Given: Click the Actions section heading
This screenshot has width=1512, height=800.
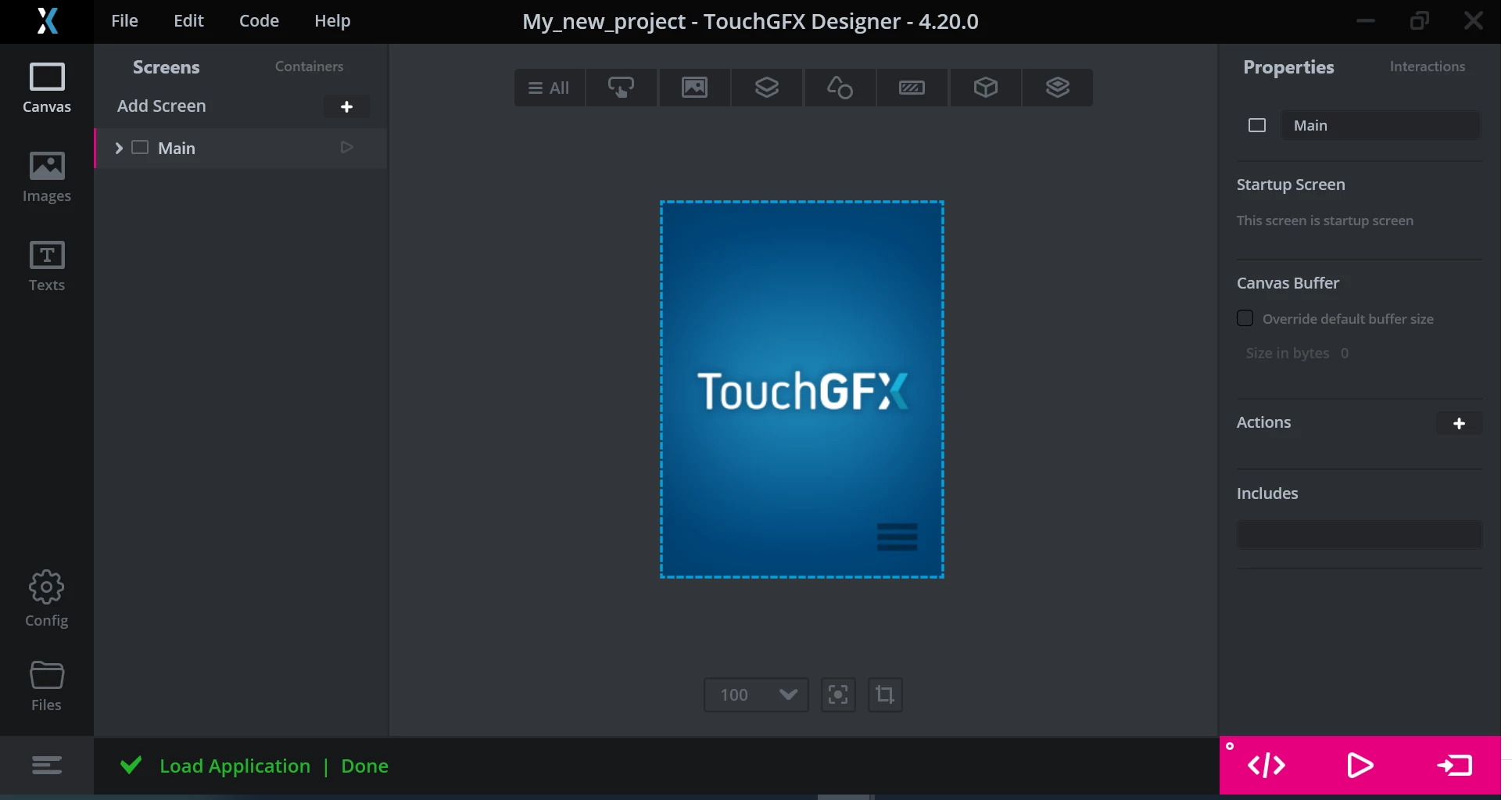Looking at the screenshot, I should 1263,422.
